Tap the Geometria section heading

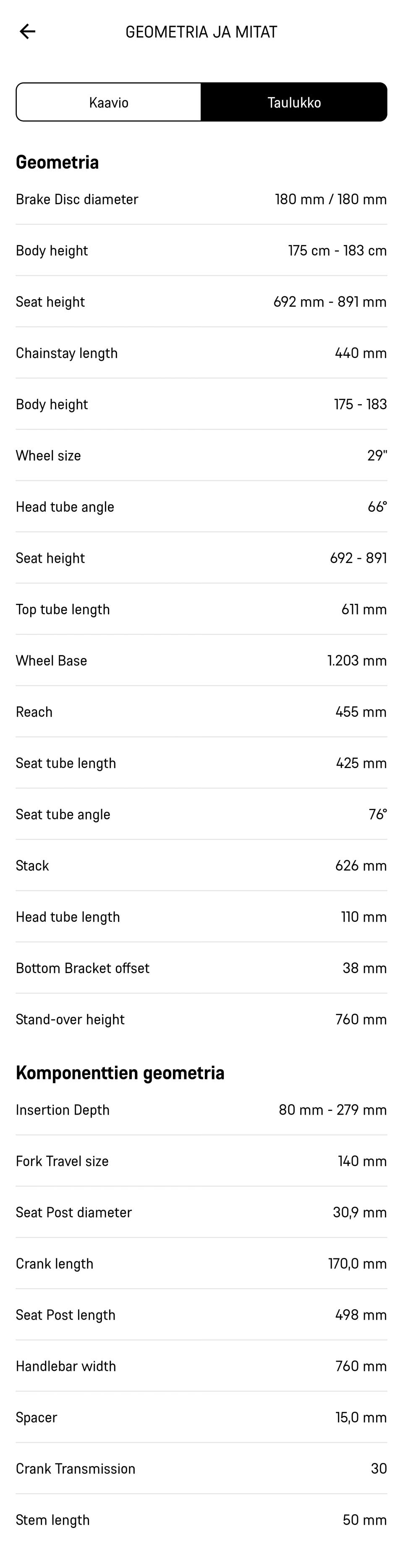click(57, 162)
